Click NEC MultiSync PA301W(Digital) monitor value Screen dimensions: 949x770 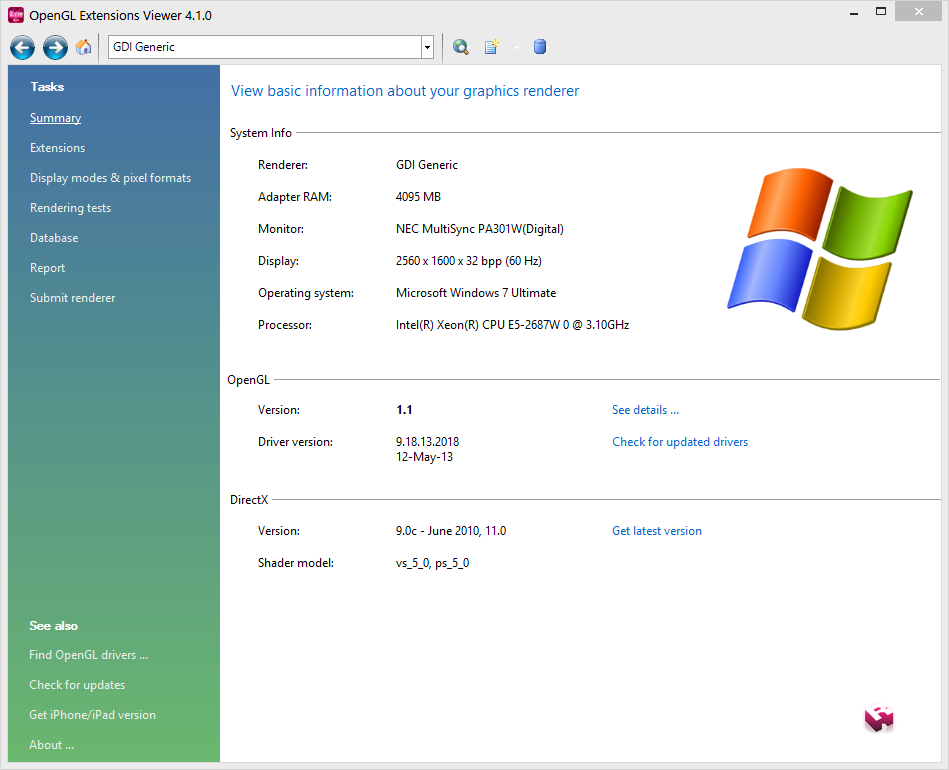pyautogui.click(x=479, y=229)
